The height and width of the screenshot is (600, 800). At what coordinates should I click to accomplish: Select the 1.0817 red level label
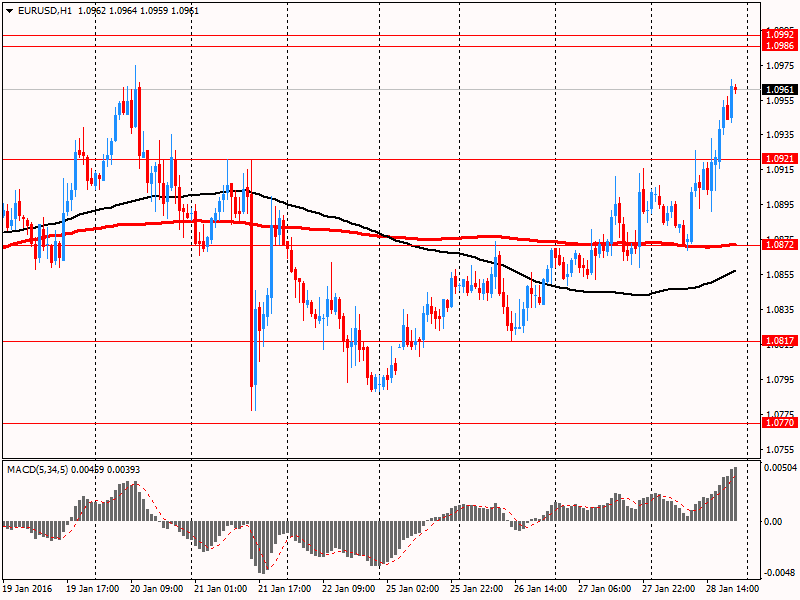(780, 341)
